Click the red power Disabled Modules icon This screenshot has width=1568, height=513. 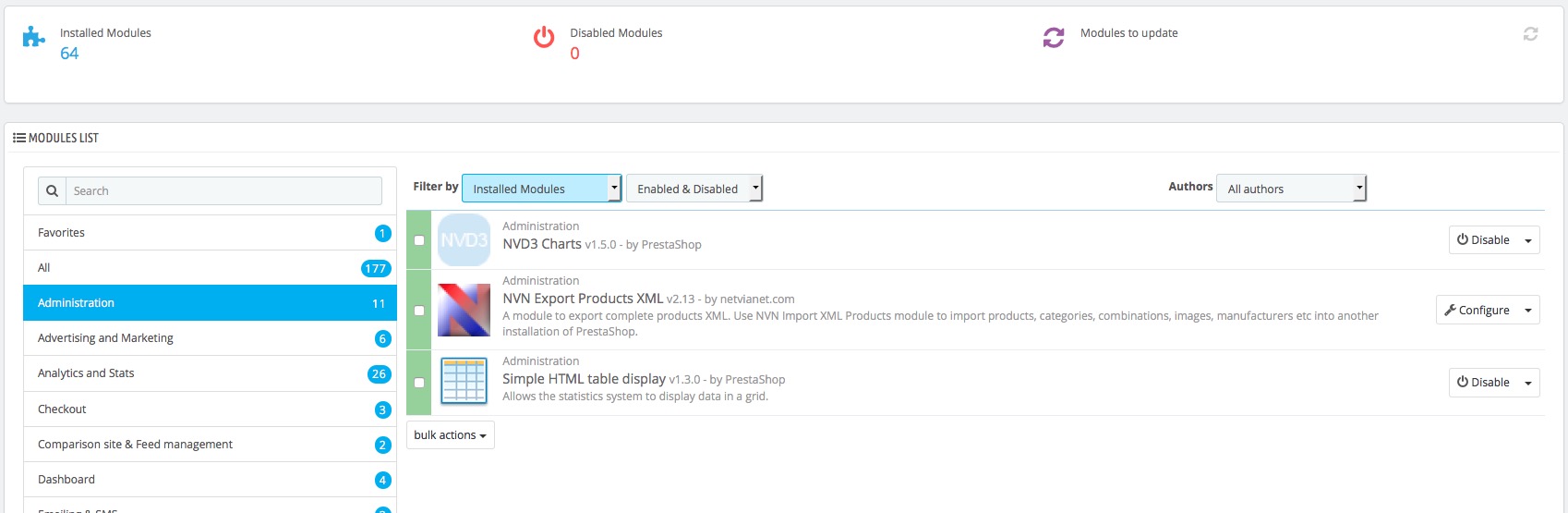(x=544, y=37)
